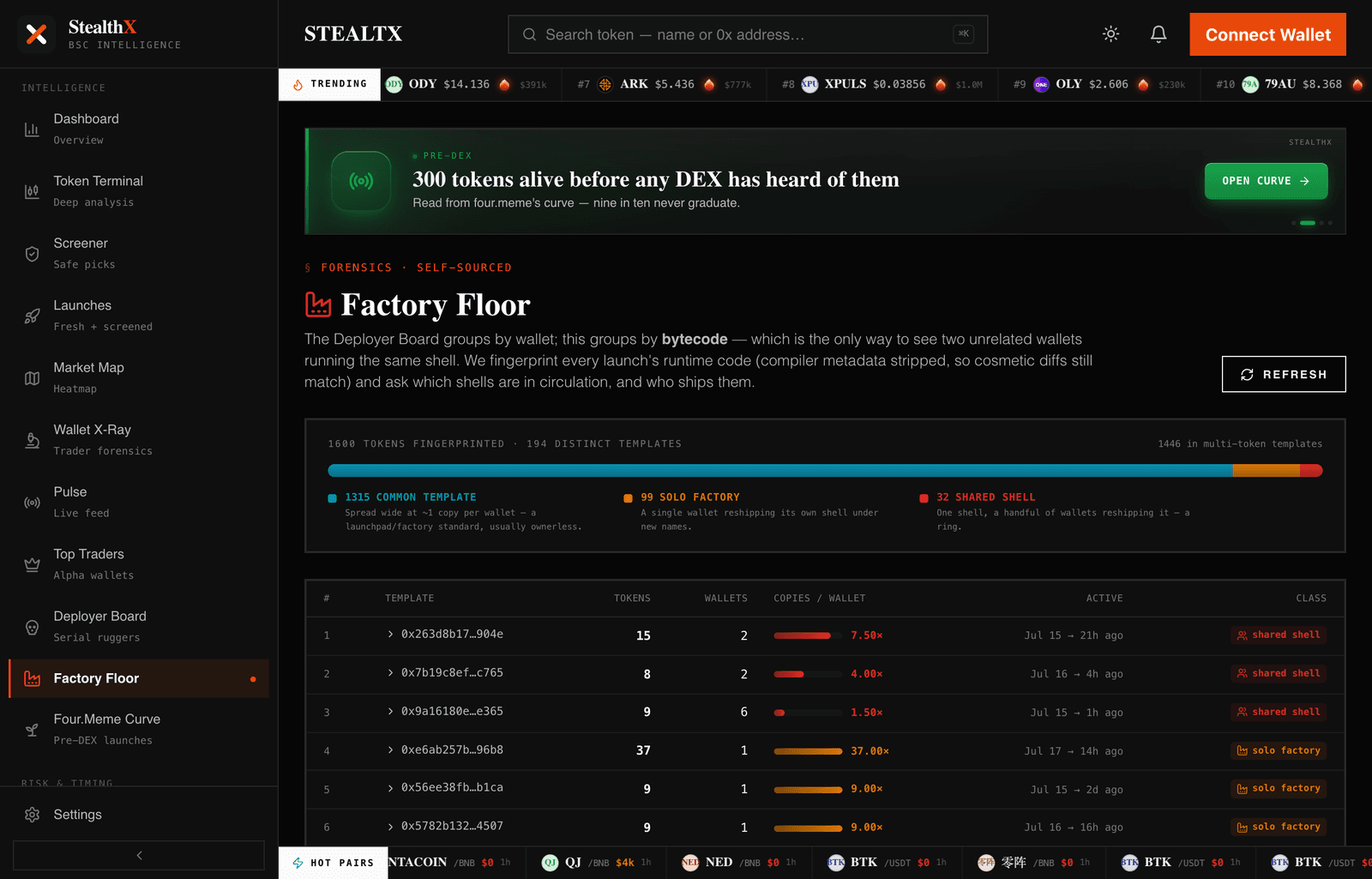The image size is (1372, 879).
Task: Open Dashboard Overview menu item
Action: (x=139, y=129)
